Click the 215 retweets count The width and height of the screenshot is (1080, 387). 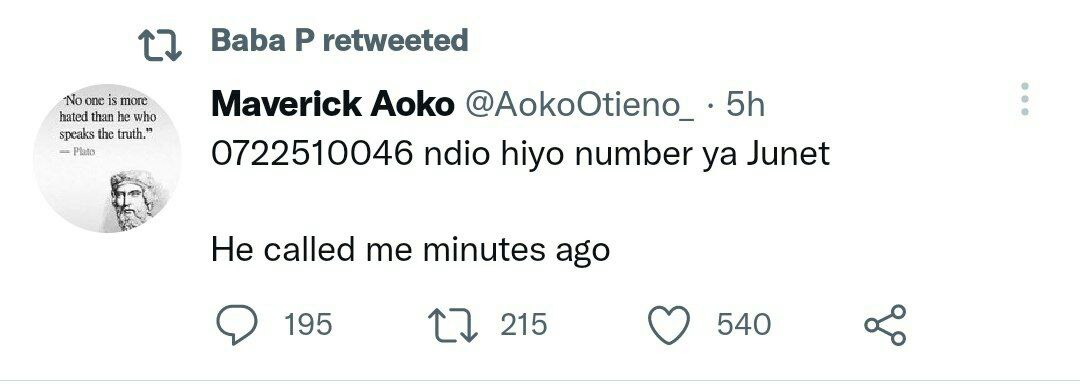(x=523, y=324)
